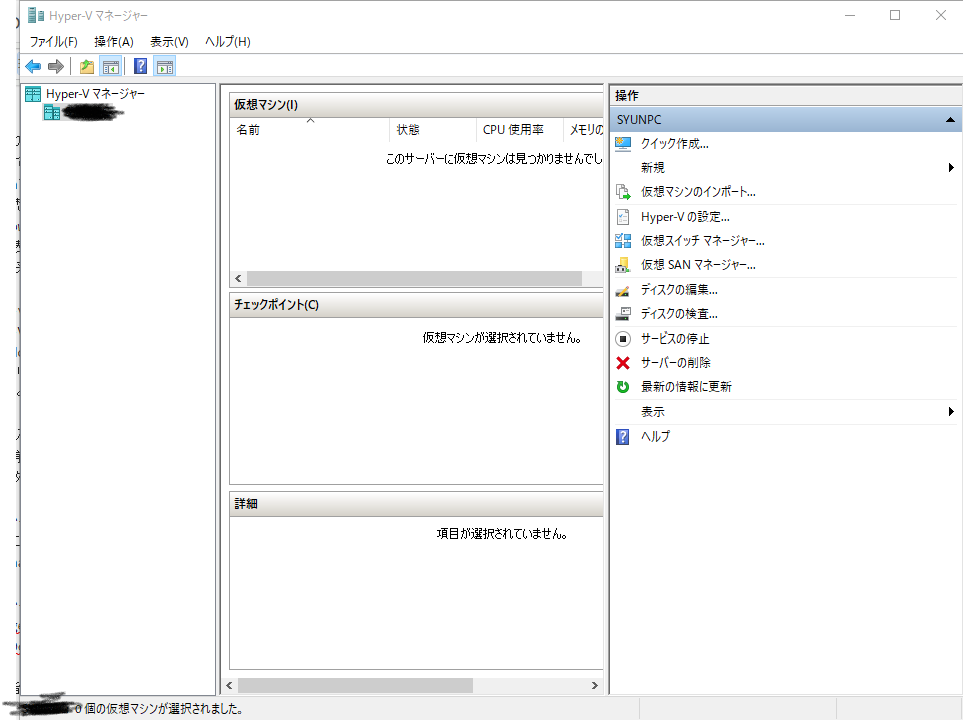This screenshot has width=963, height=720.
Task: Click the 操作 pane title
Action: 626,96
